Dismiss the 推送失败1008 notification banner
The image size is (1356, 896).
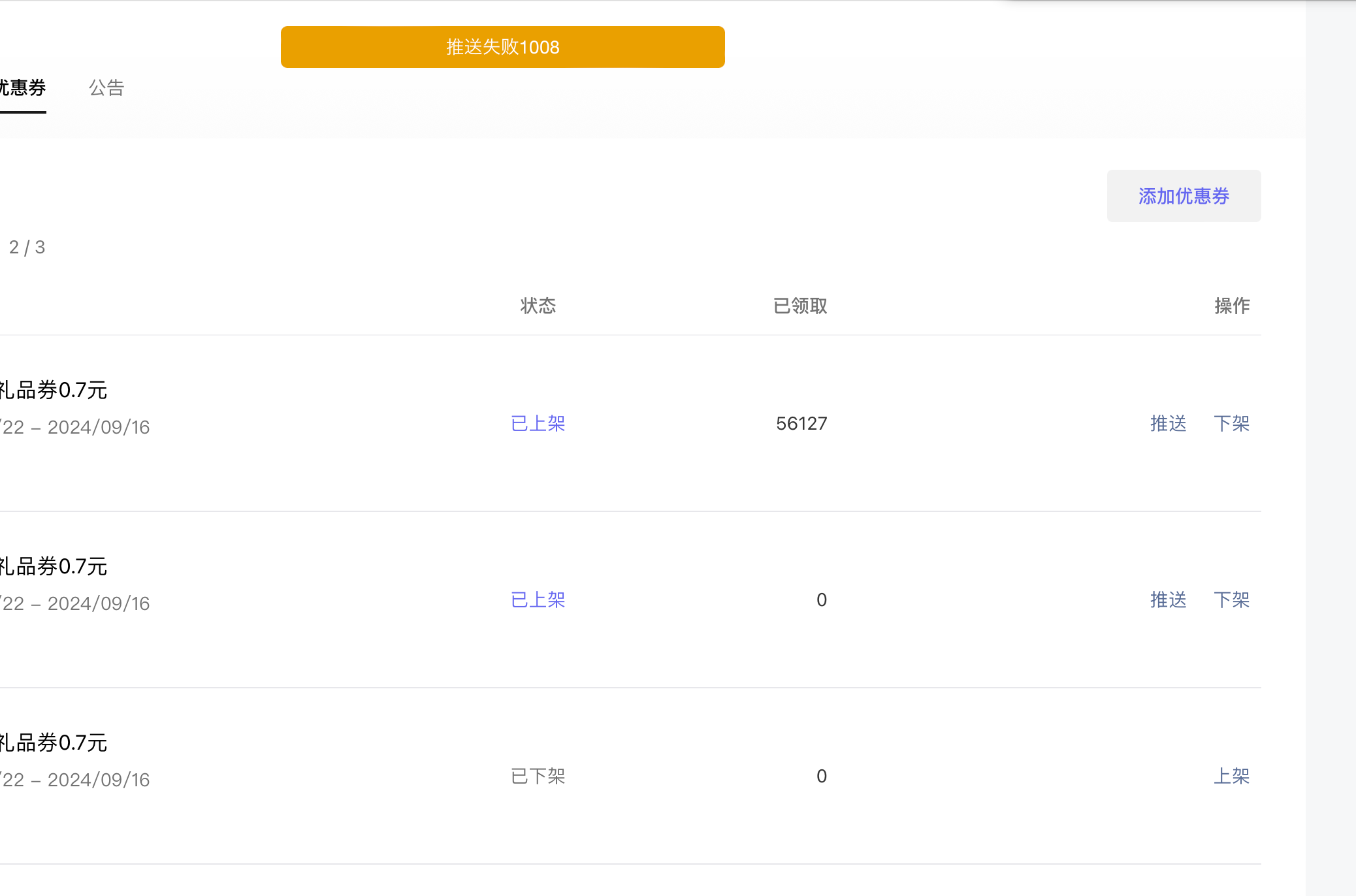coord(502,47)
